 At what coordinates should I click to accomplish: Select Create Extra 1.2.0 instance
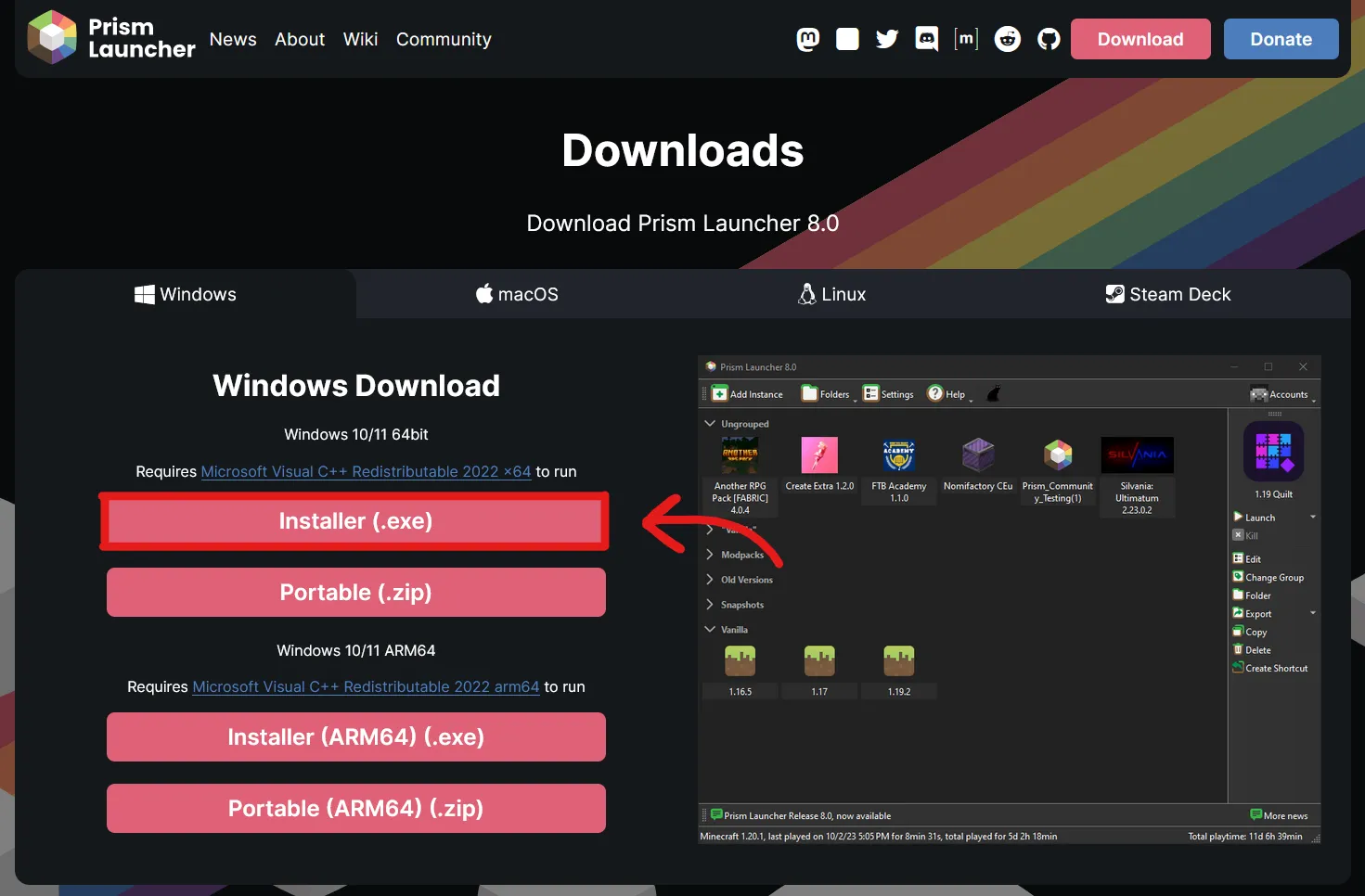click(x=819, y=466)
